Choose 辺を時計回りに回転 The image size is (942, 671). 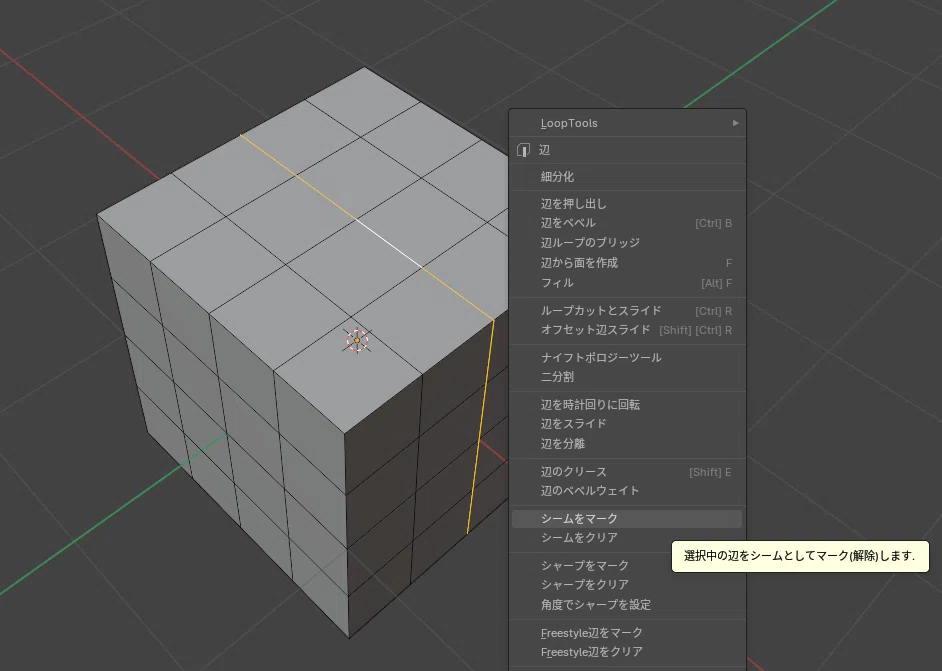pos(627,404)
